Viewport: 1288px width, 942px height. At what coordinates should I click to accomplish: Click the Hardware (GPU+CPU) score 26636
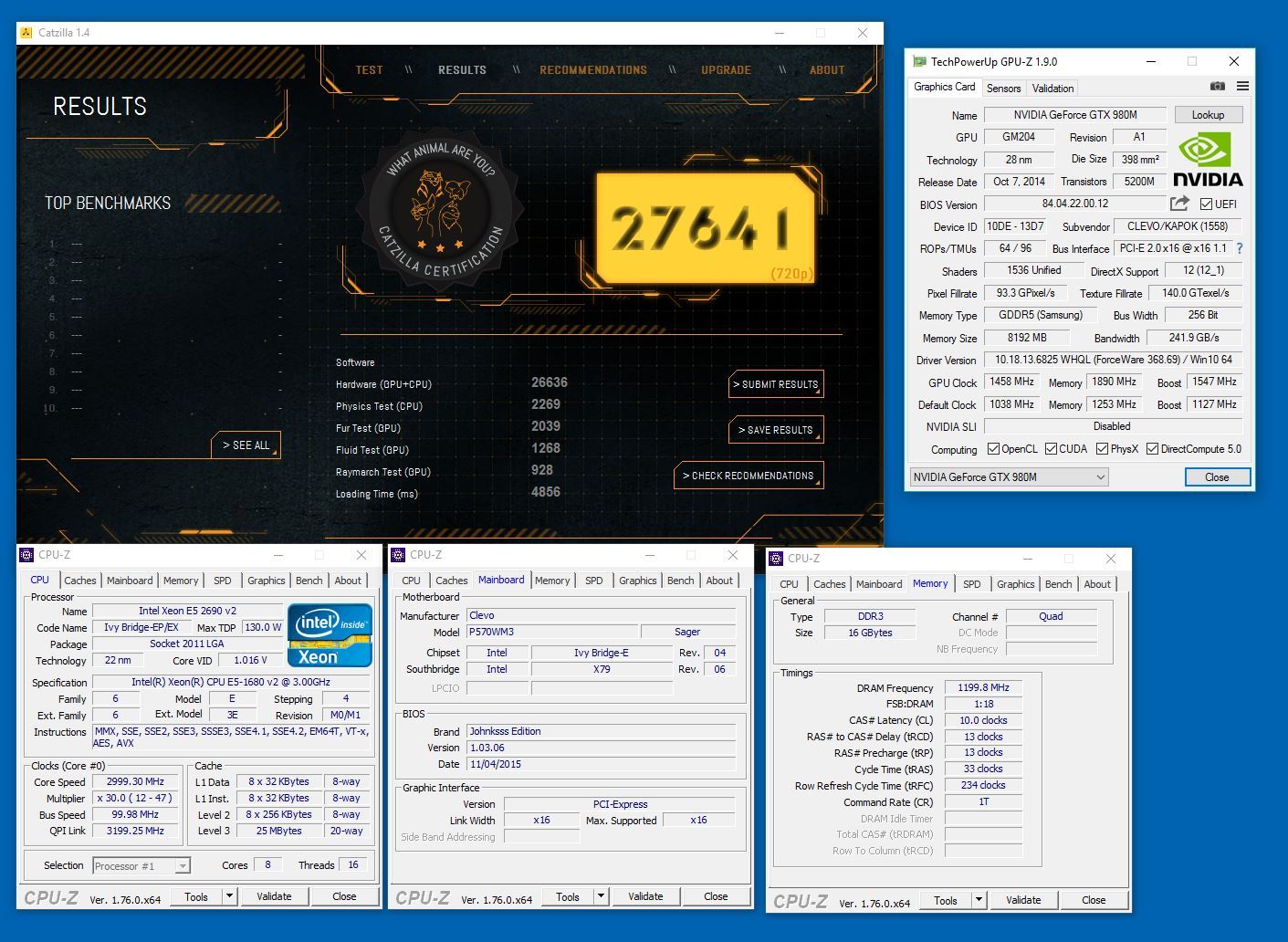[x=550, y=382]
